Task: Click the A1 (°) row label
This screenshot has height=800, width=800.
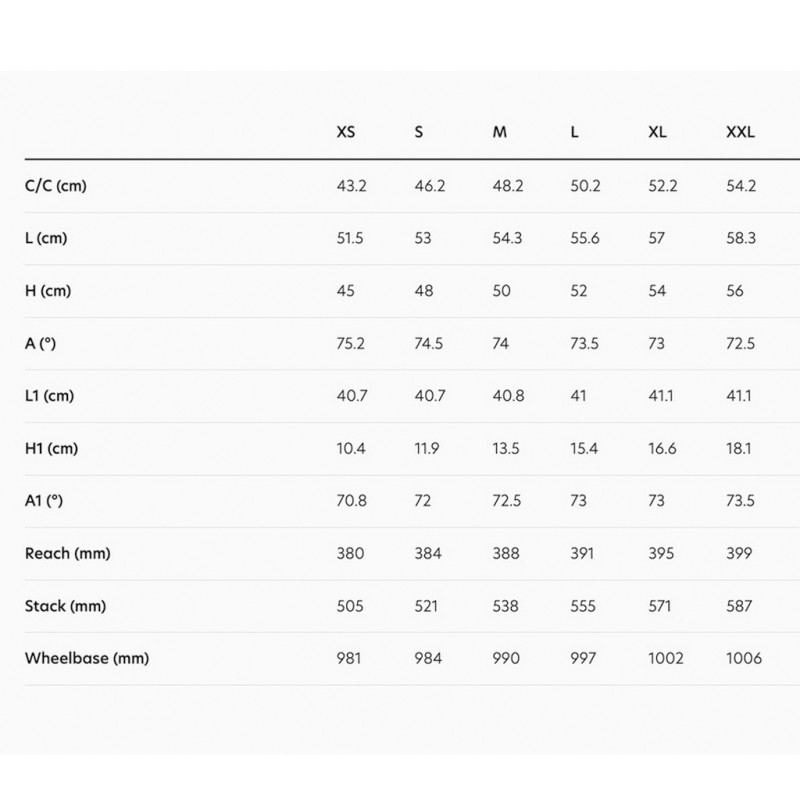Action: coord(45,501)
